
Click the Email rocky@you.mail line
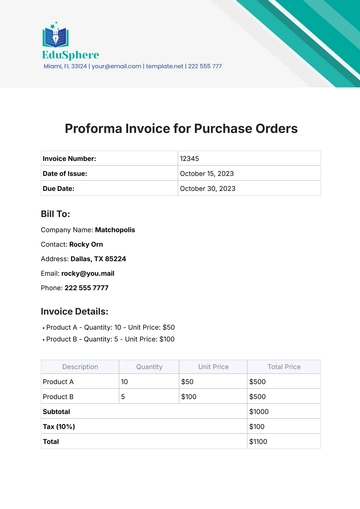click(77, 273)
